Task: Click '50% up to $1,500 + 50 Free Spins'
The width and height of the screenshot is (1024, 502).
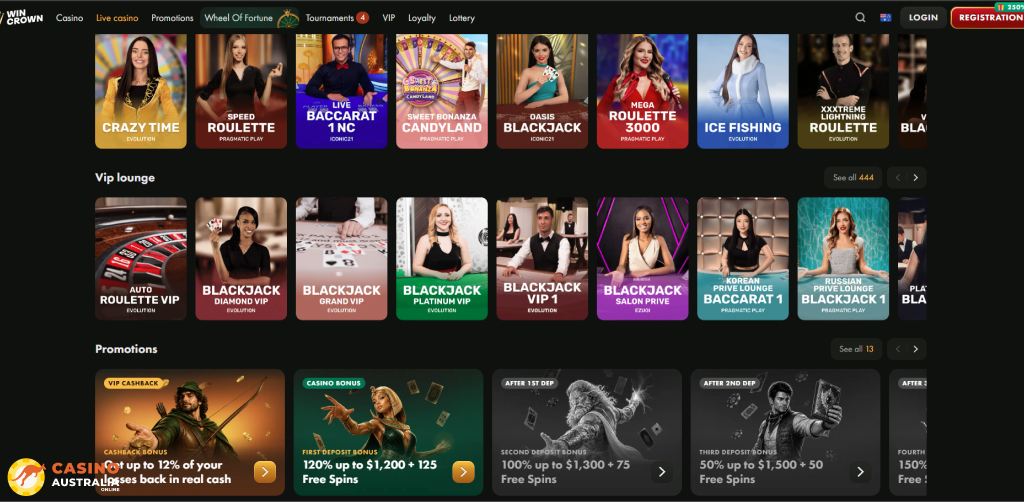Action: click(761, 472)
